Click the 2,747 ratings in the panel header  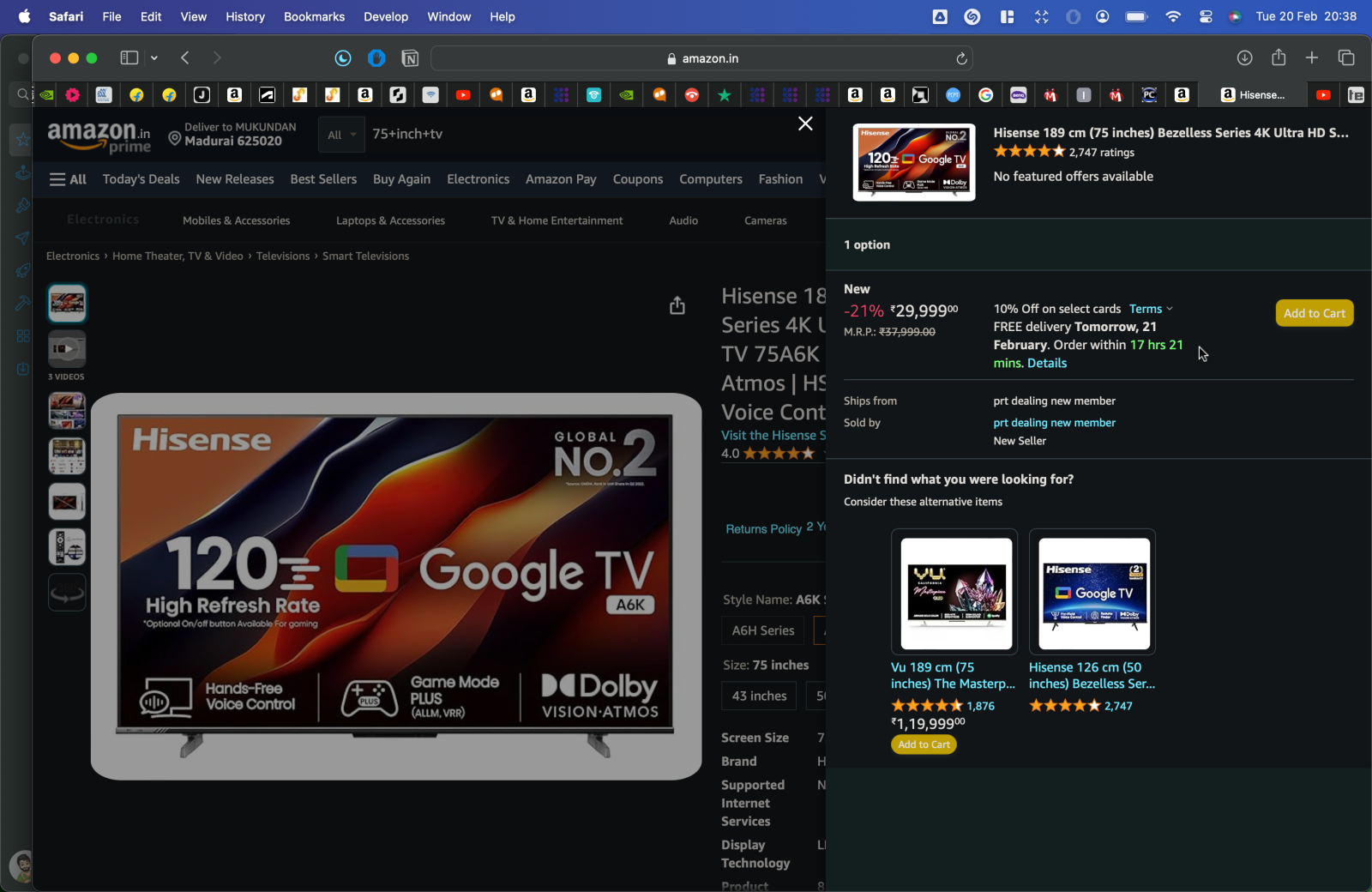(1101, 152)
